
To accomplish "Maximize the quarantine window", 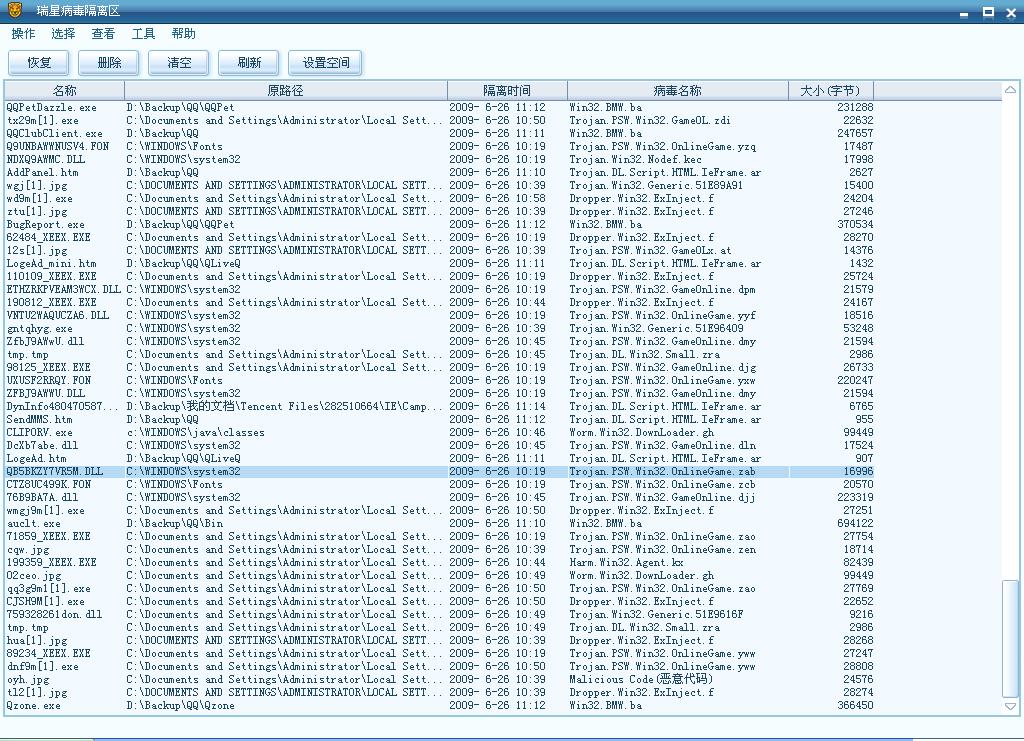I will click(988, 12).
